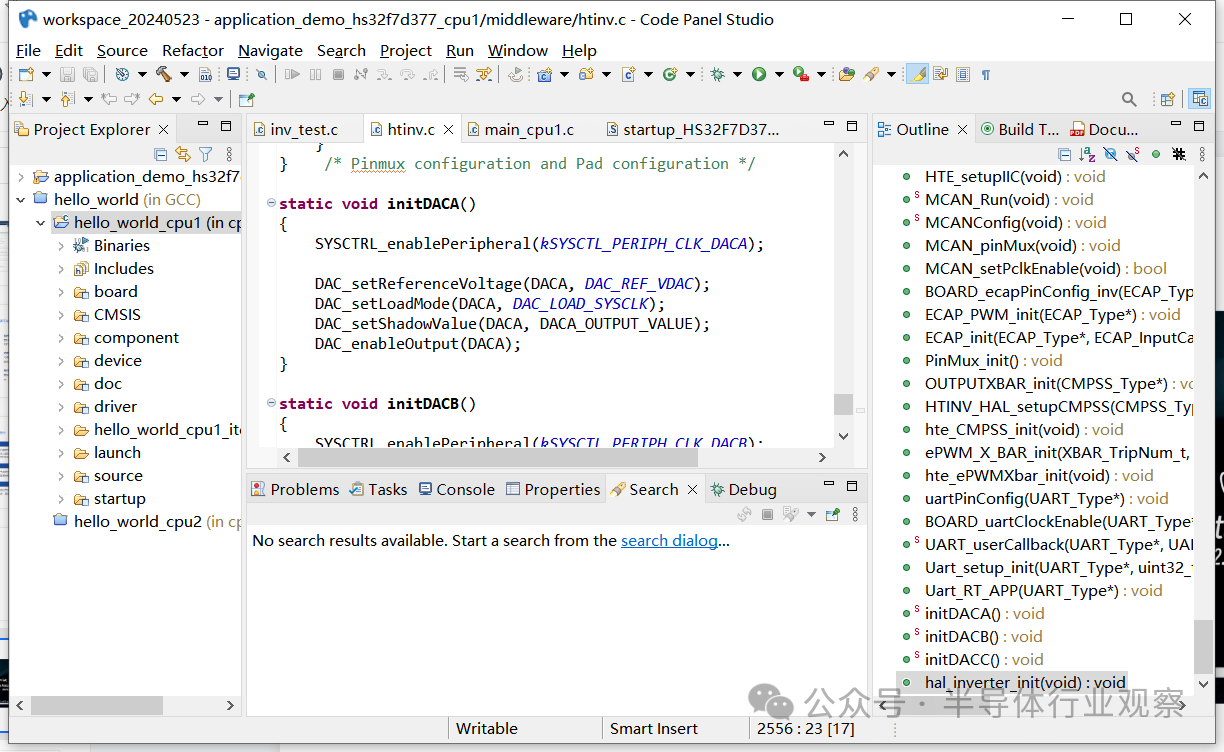Click the Pin Editor icon
The width and height of the screenshot is (1224, 752).
tap(247, 99)
